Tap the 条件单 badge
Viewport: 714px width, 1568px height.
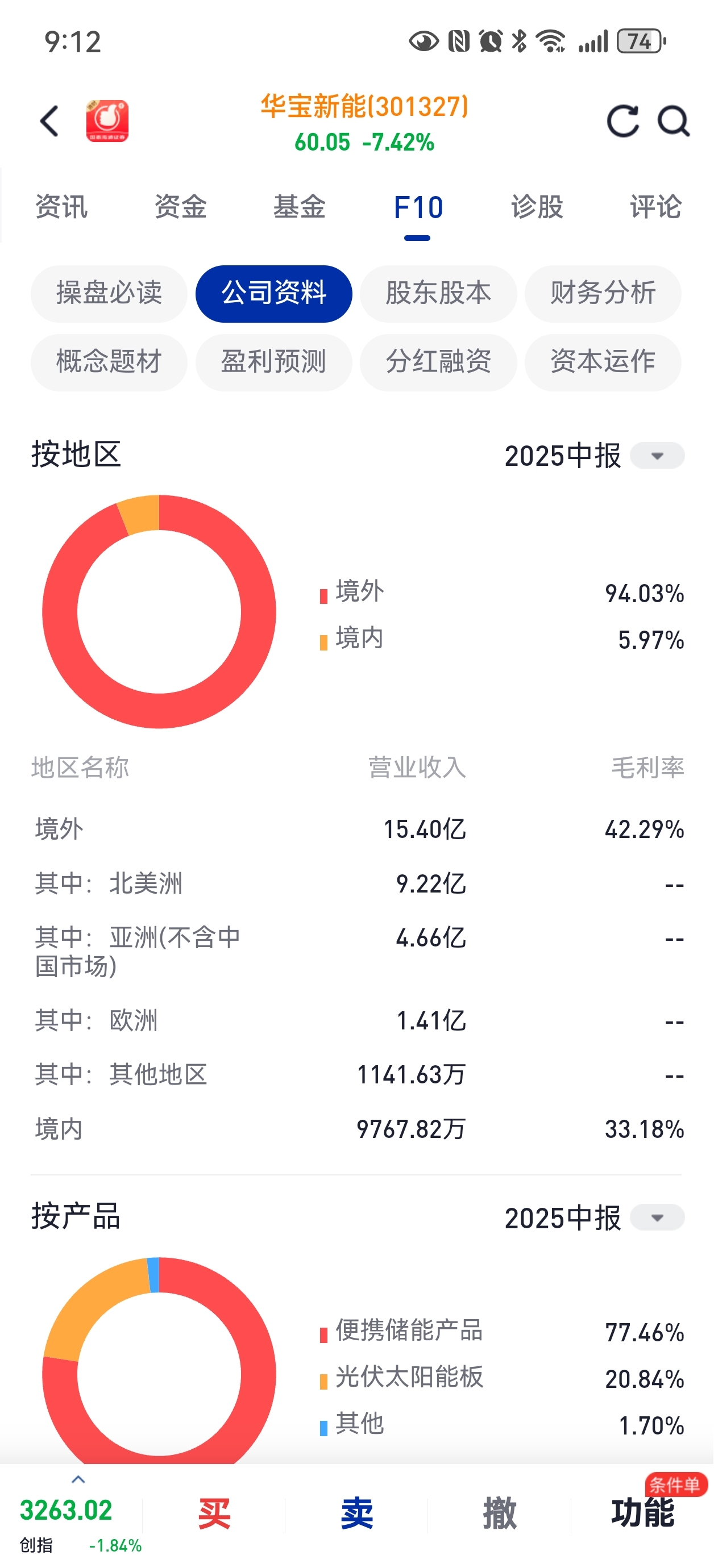(674, 1484)
